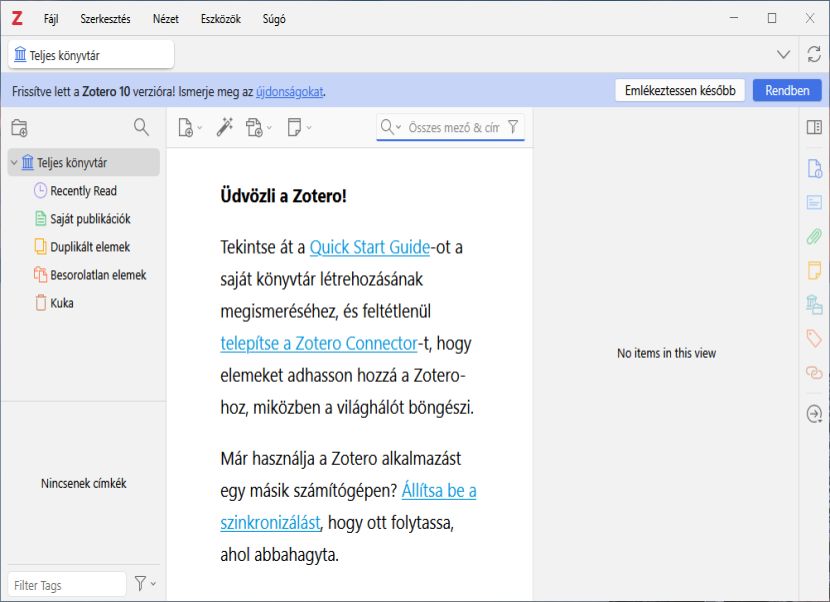Click the Recently Read clock icon

(x=40, y=191)
